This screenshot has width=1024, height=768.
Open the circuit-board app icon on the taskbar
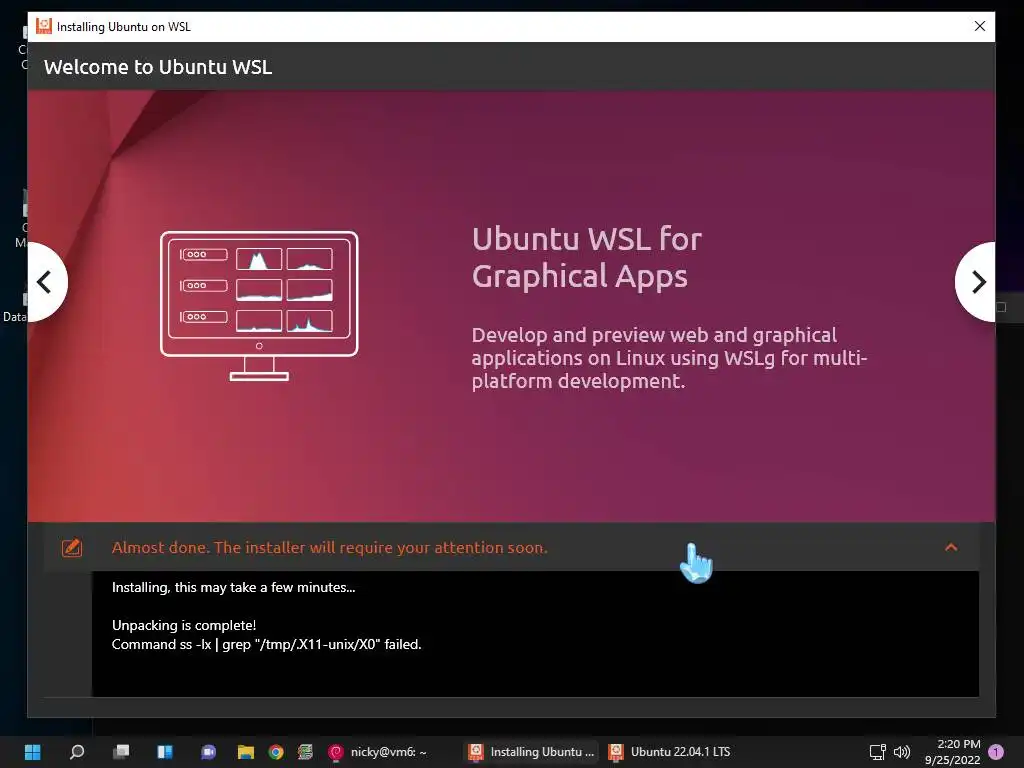(305, 752)
